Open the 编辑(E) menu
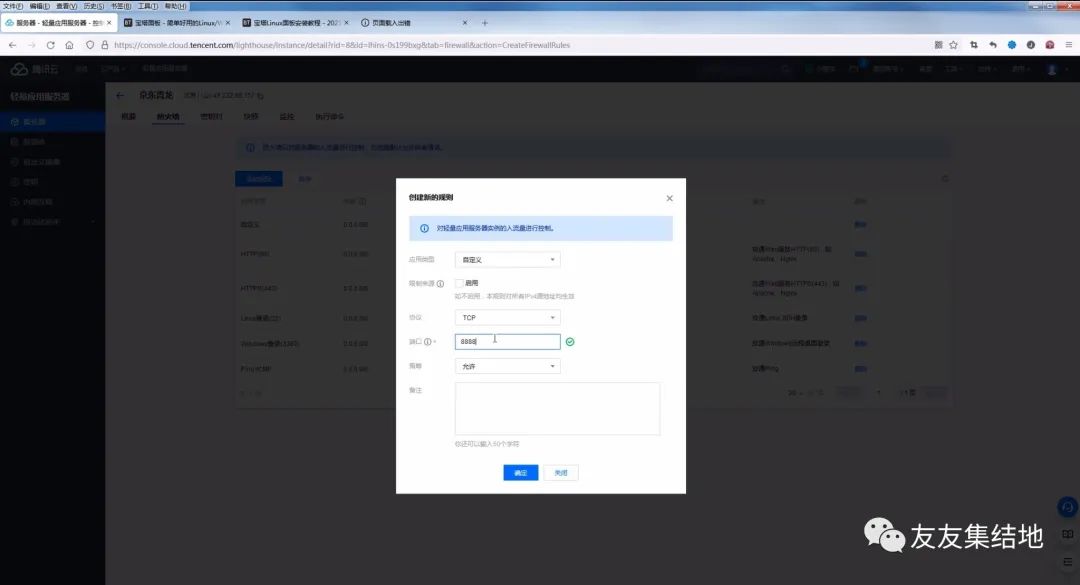The height and width of the screenshot is (585, 1080). point(39,6)
